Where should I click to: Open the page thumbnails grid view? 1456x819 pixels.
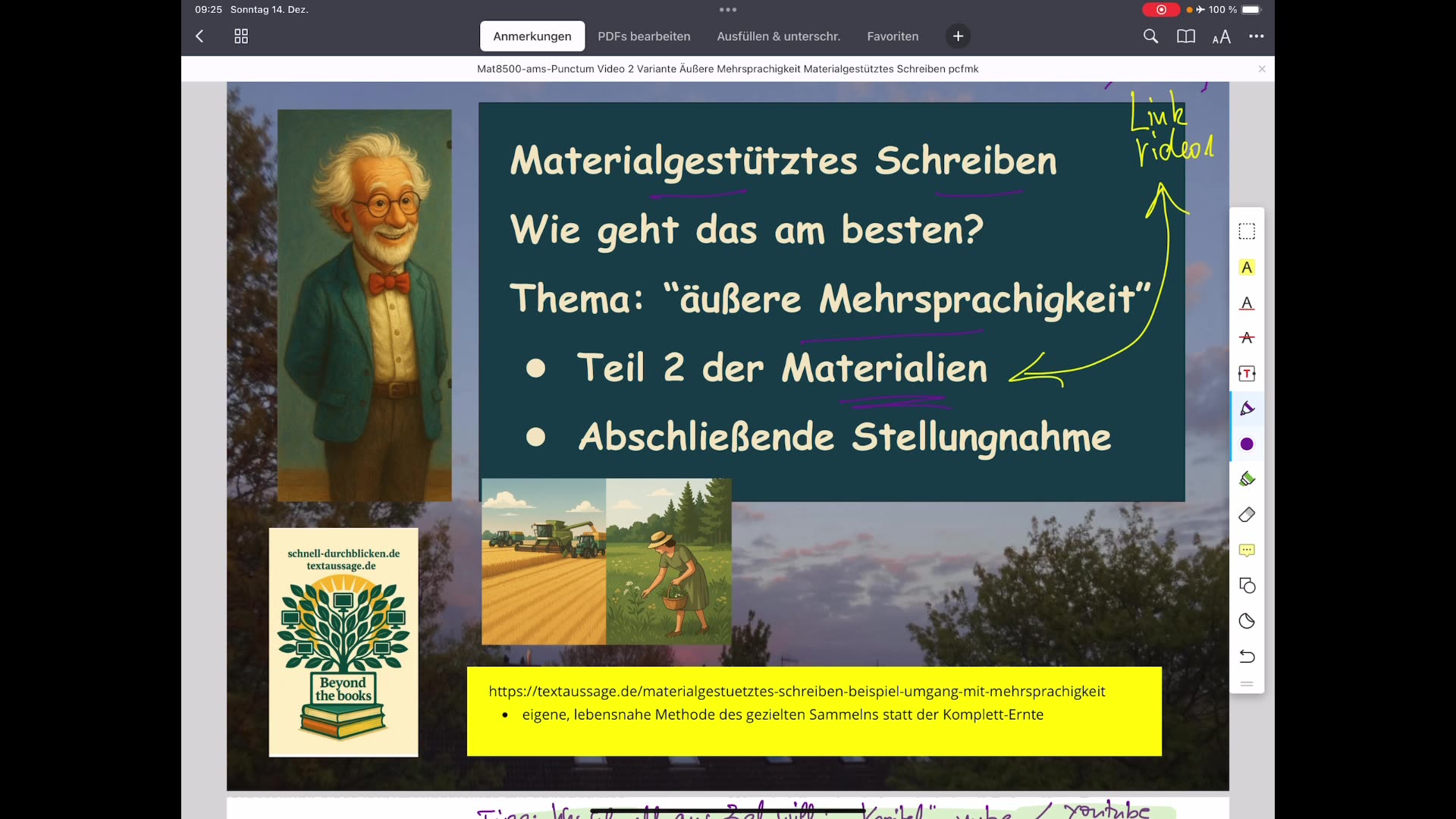(x=240, y=36)
